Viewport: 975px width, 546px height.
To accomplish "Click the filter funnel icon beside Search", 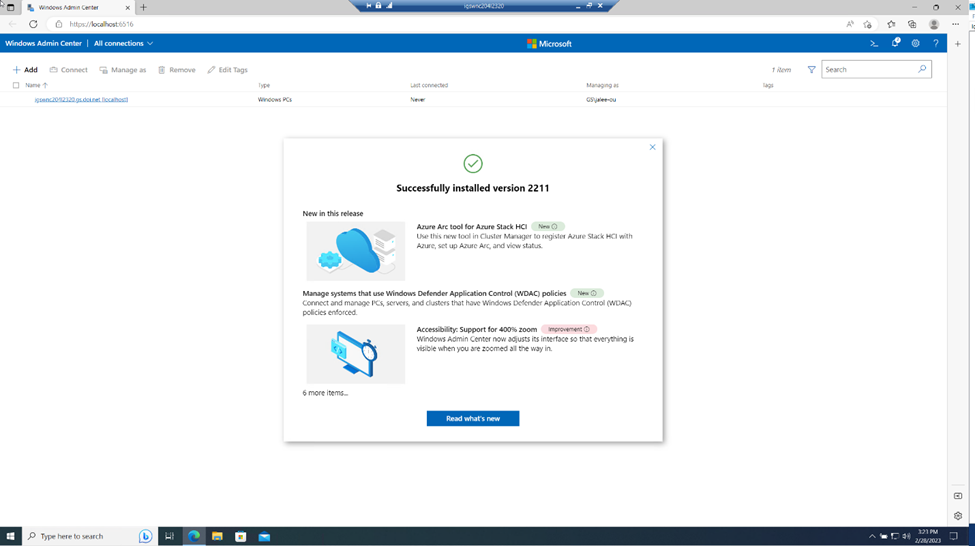I will pos(811,70).
